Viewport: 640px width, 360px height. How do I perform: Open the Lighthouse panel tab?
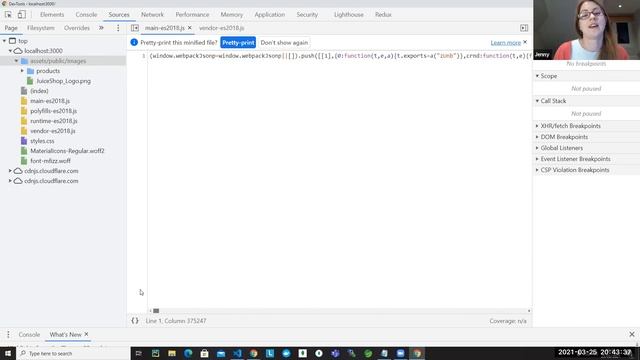click(349, 14)
